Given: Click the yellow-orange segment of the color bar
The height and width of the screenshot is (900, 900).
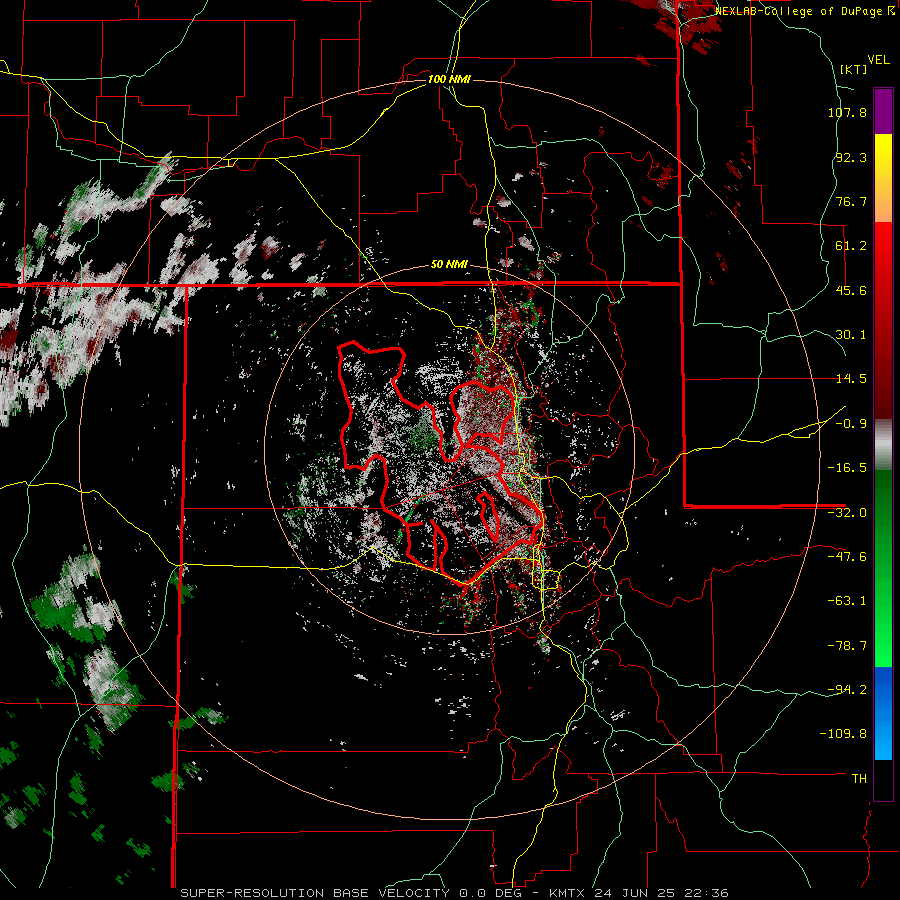Looking at the screenshot, I should pyautogui.click(x=883, y=178).
